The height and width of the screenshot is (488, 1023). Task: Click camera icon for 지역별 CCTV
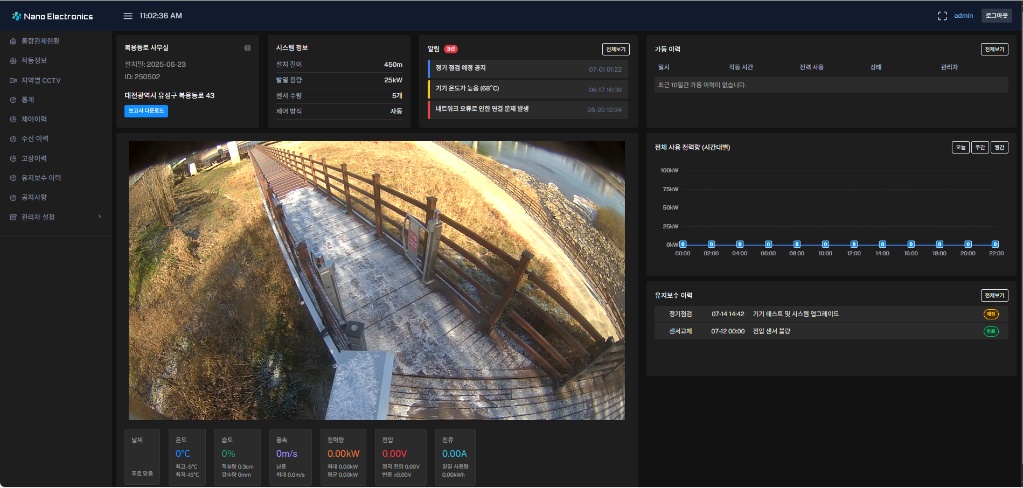coord(13,80)
